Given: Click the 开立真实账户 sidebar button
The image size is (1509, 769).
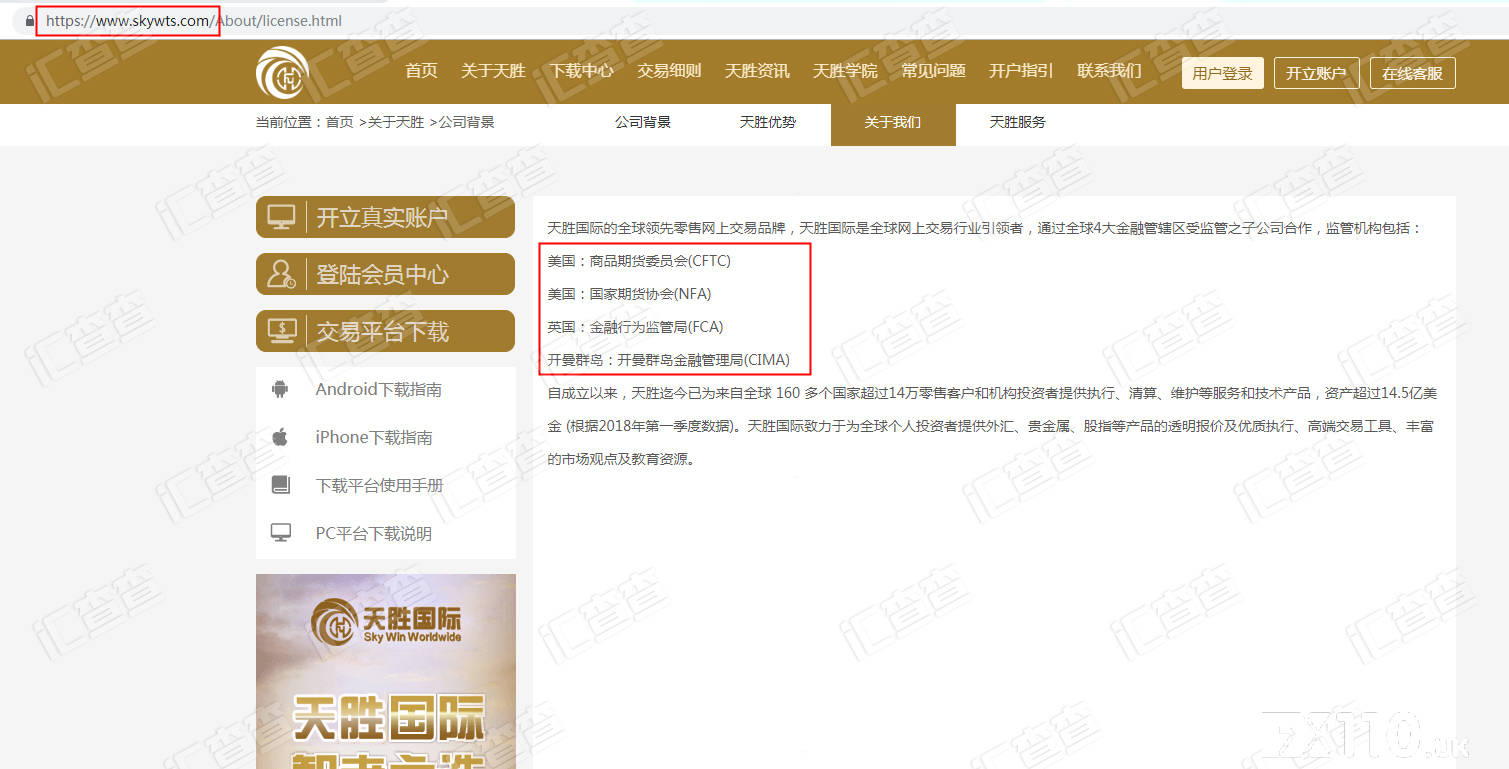Looking at the screenshot, I should point(385,217).
